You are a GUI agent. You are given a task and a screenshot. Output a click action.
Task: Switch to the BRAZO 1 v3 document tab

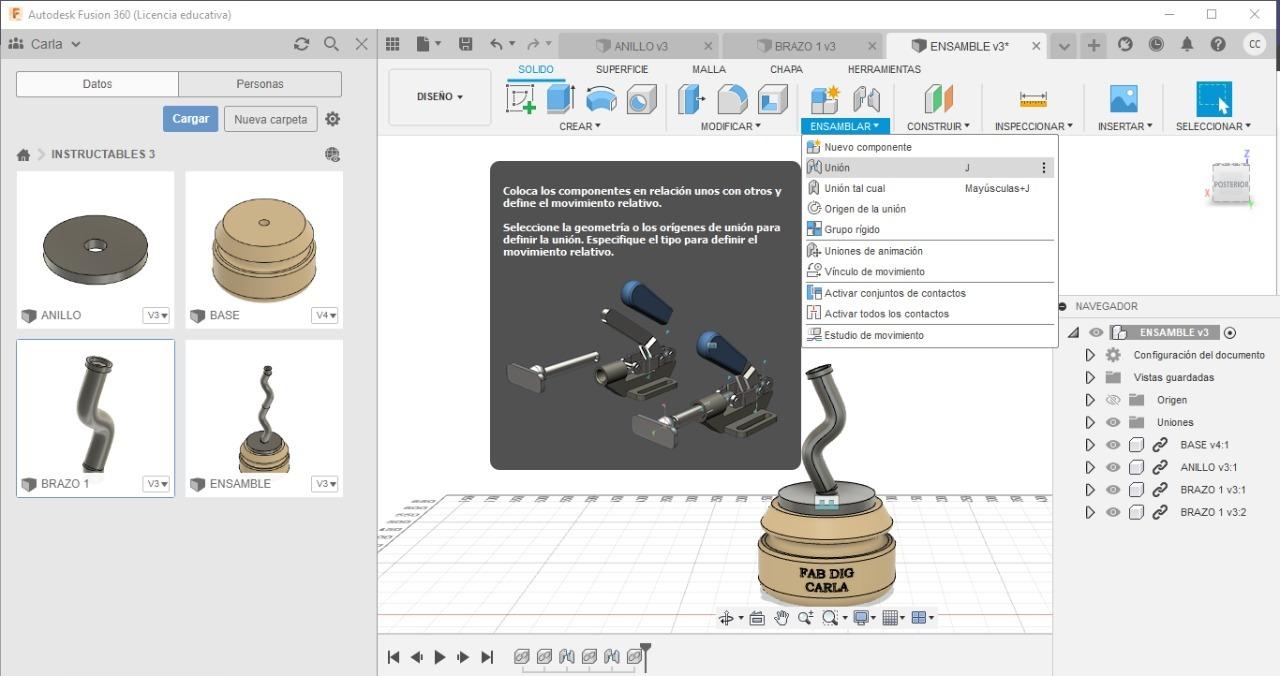coord(803,46)
